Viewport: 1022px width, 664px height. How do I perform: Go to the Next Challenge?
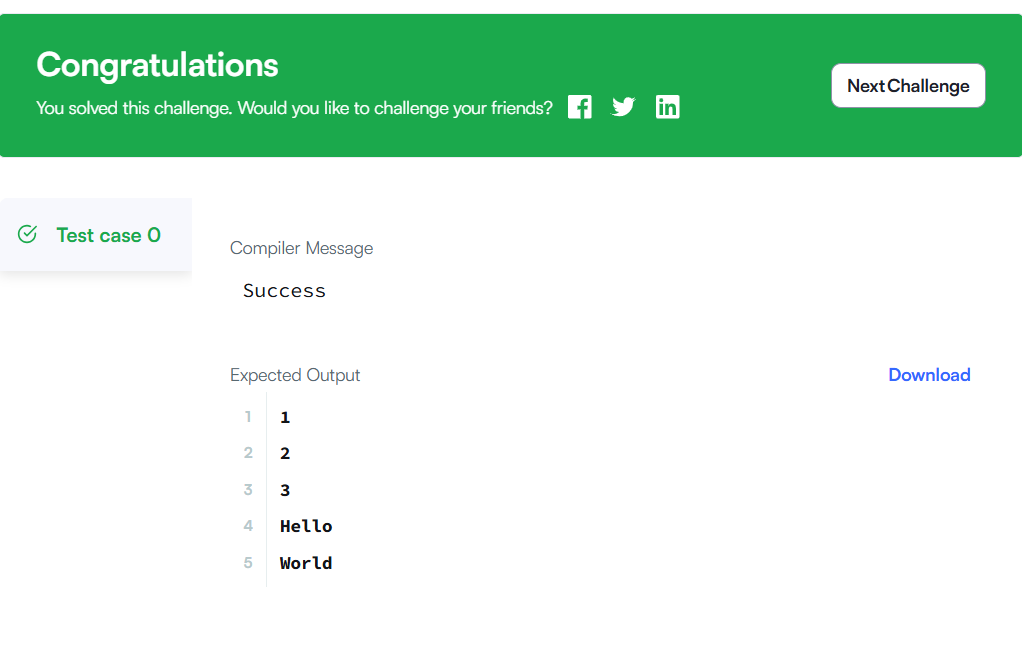point(908,85)
